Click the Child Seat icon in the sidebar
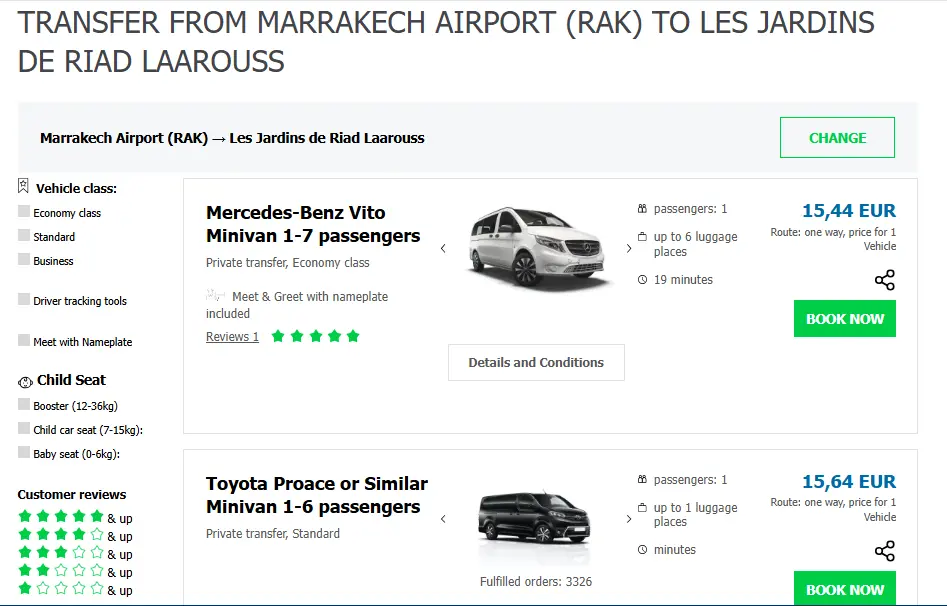947x606 pixels. click(x=24, y=380)
